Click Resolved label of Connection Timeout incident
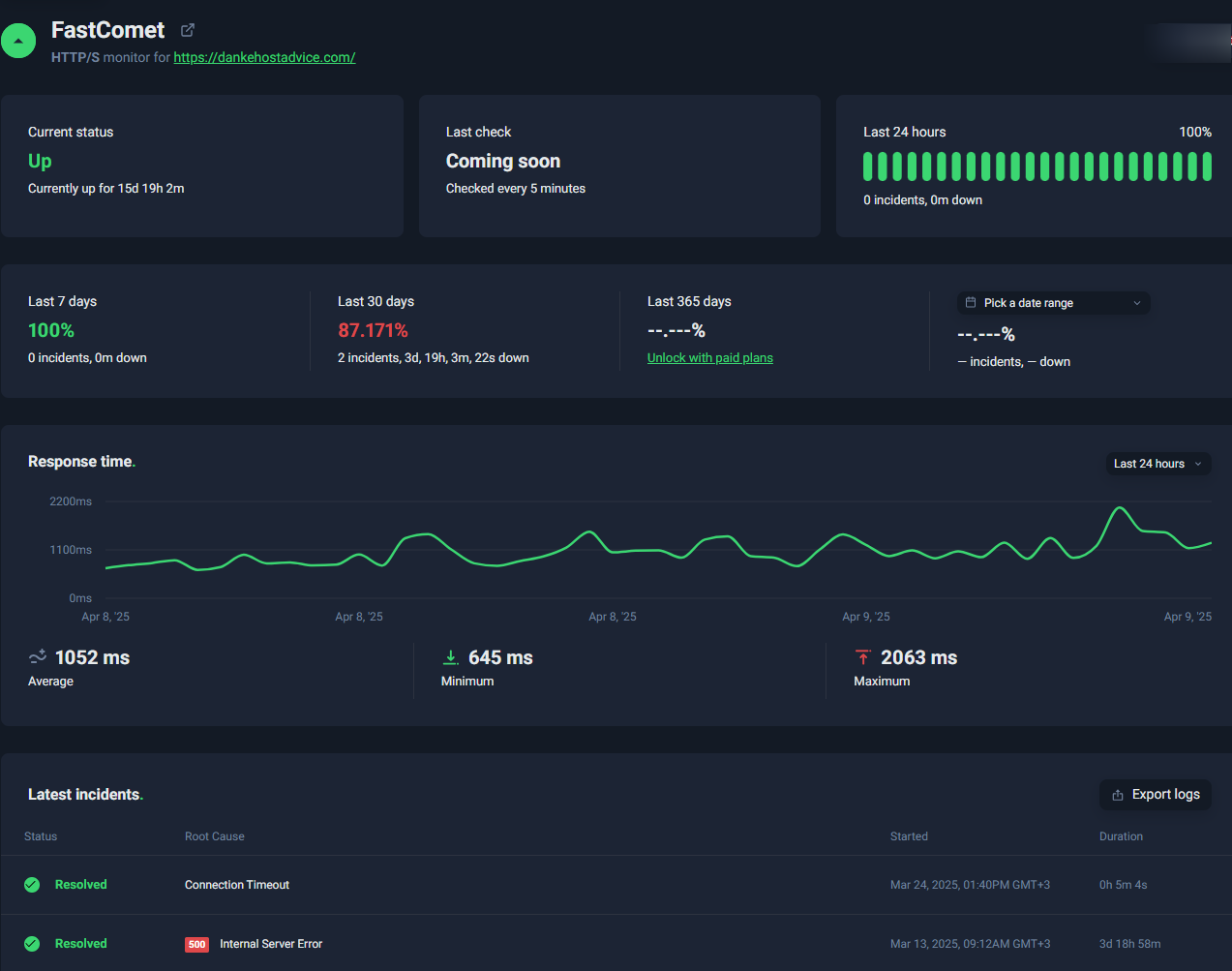 pos(81,885)
